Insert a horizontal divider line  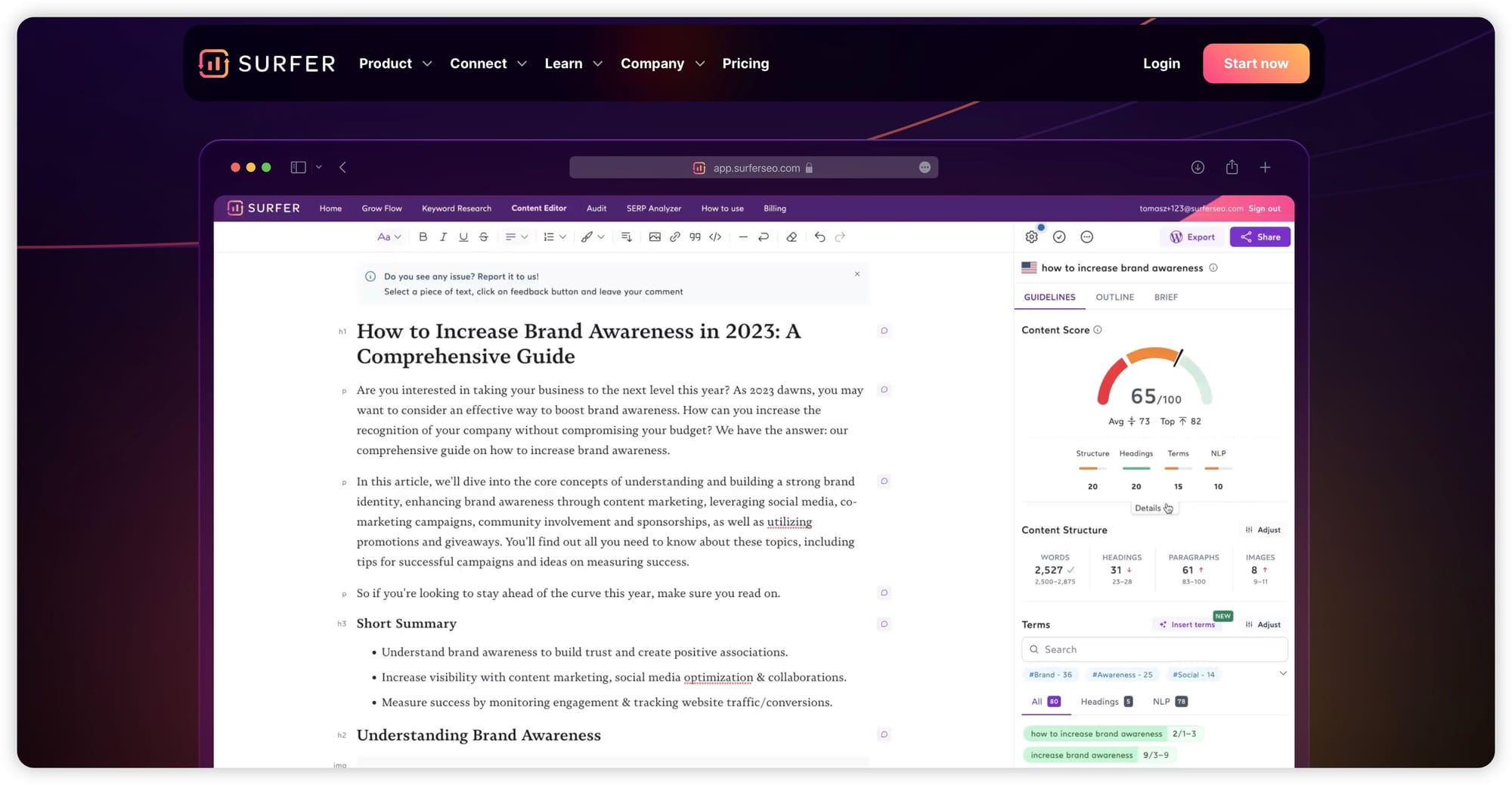click(743, 237)
